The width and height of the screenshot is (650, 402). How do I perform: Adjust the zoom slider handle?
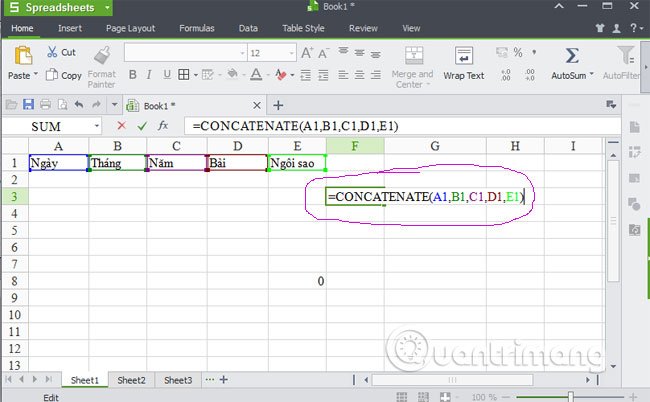click(x=570, y=397)
